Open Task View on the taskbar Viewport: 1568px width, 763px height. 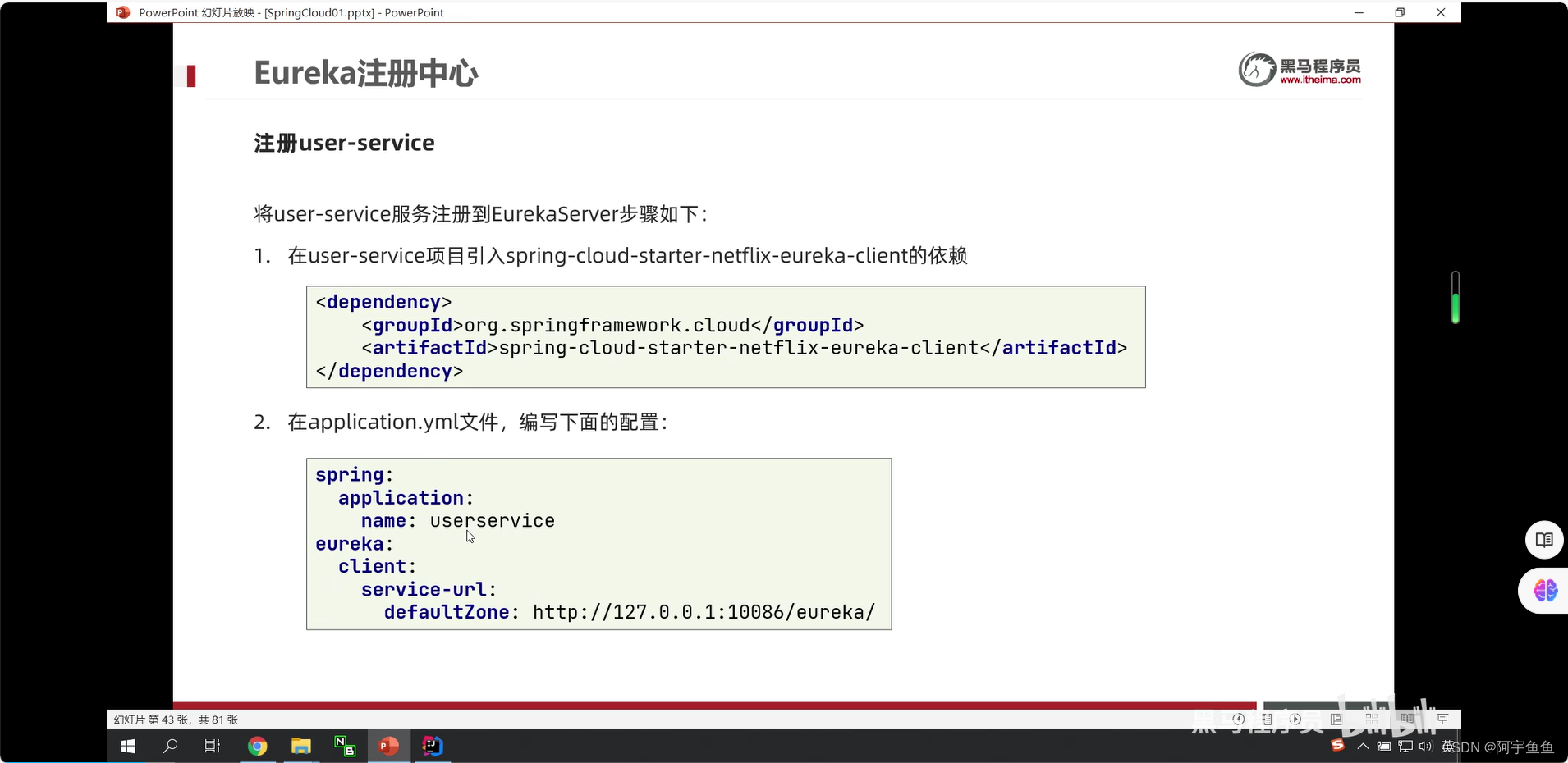tap(213, 746)
